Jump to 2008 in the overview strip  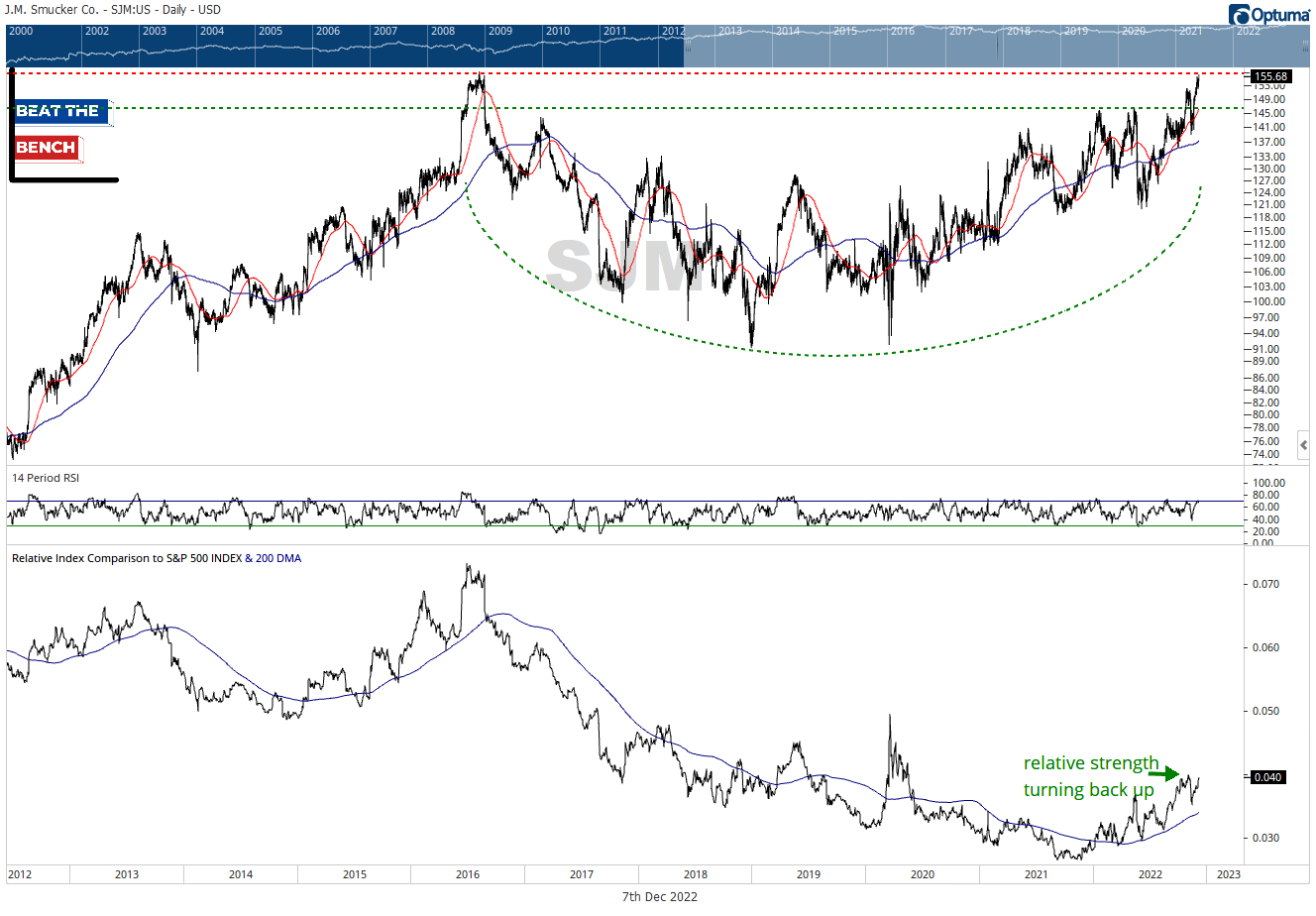443,31
